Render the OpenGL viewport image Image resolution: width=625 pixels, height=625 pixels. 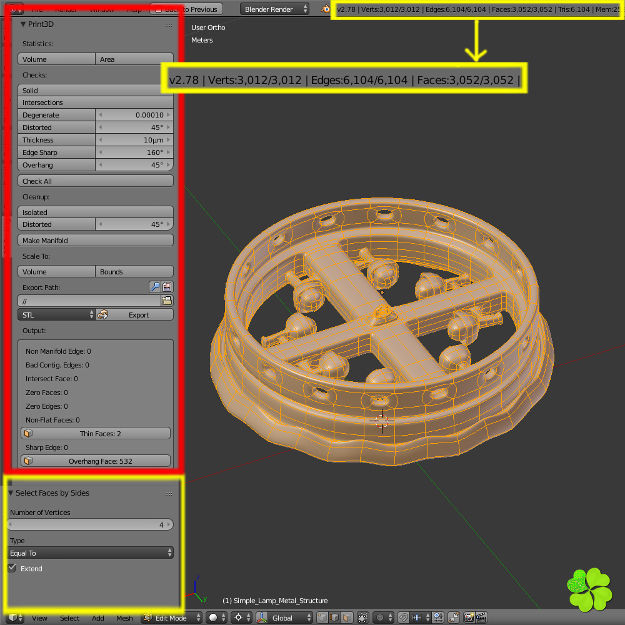pyautogui.click(x=470, y=617)
